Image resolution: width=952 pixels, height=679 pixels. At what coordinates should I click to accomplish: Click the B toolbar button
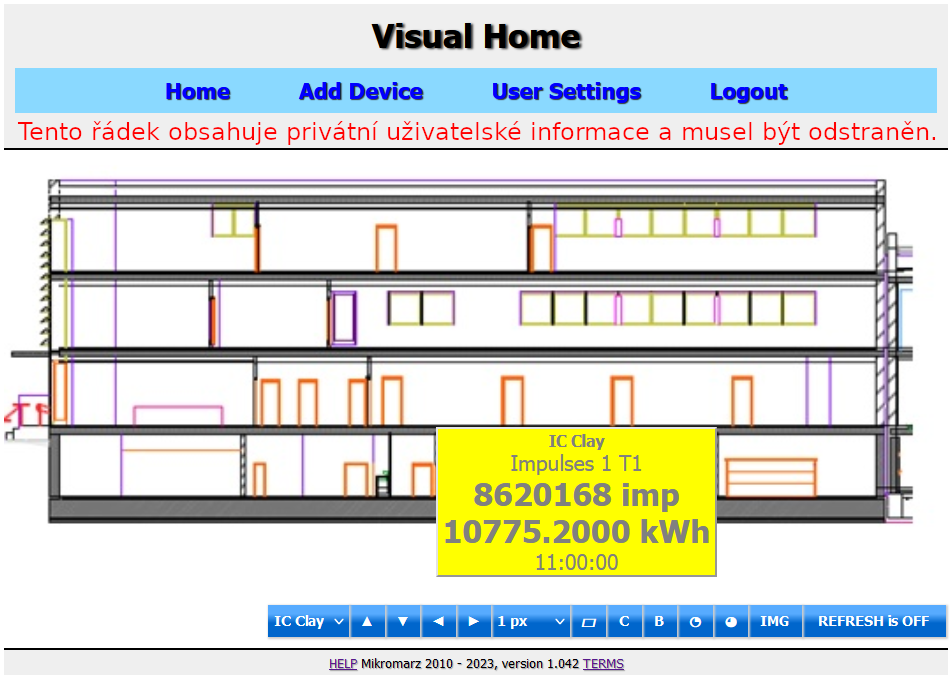tap(659, 621)
